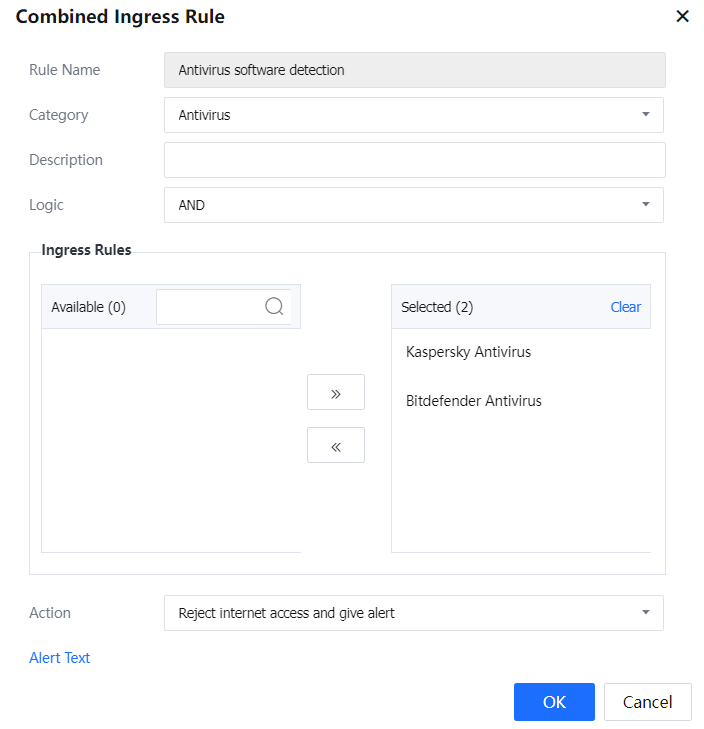Click the Action dropdown arrow
This screenshot has width=704, height=729.
(x=645, y=612)
